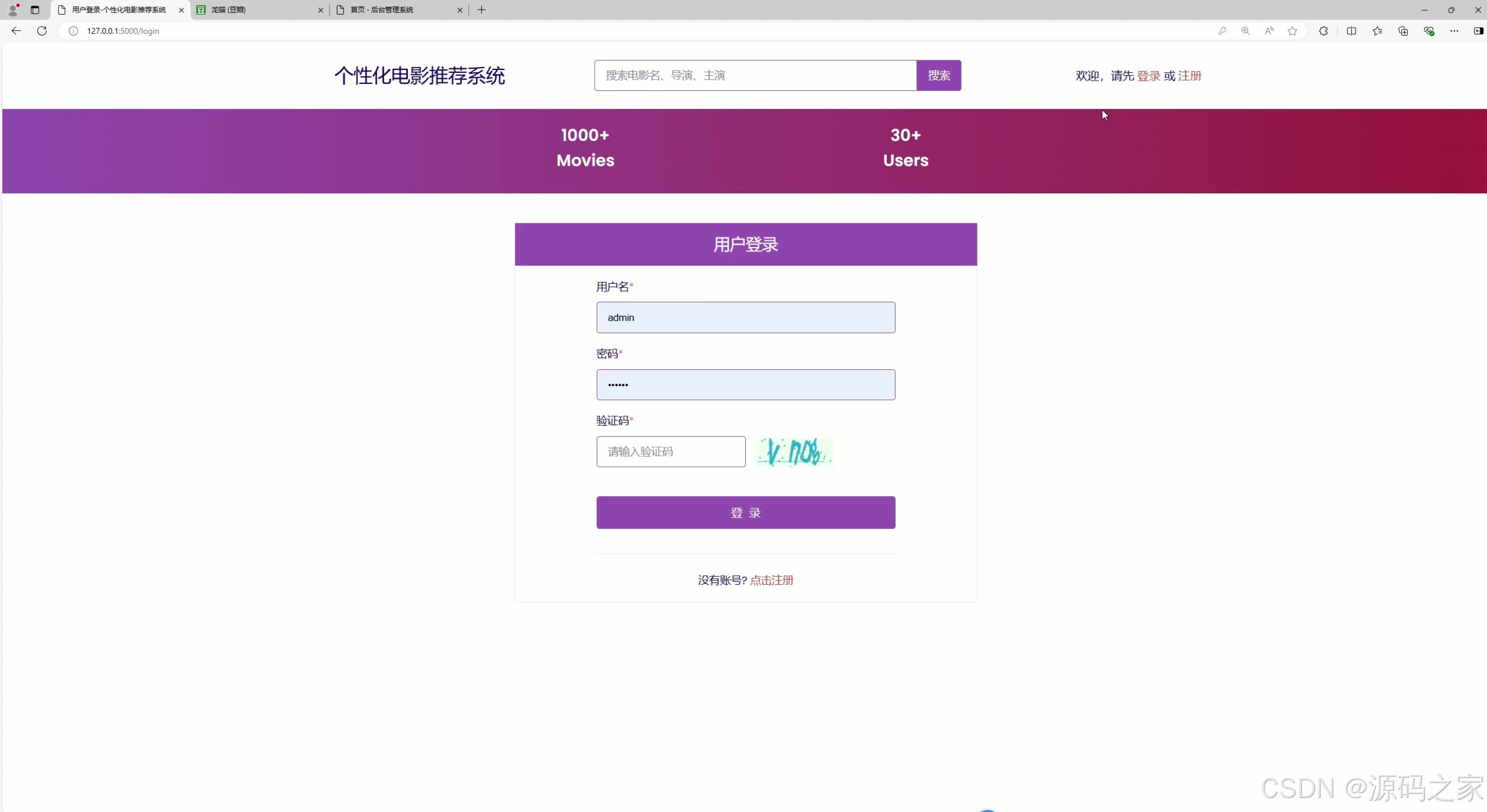Click the saved password key icon
This screenshot has height=812, width=1487.
click(1222, 31)
